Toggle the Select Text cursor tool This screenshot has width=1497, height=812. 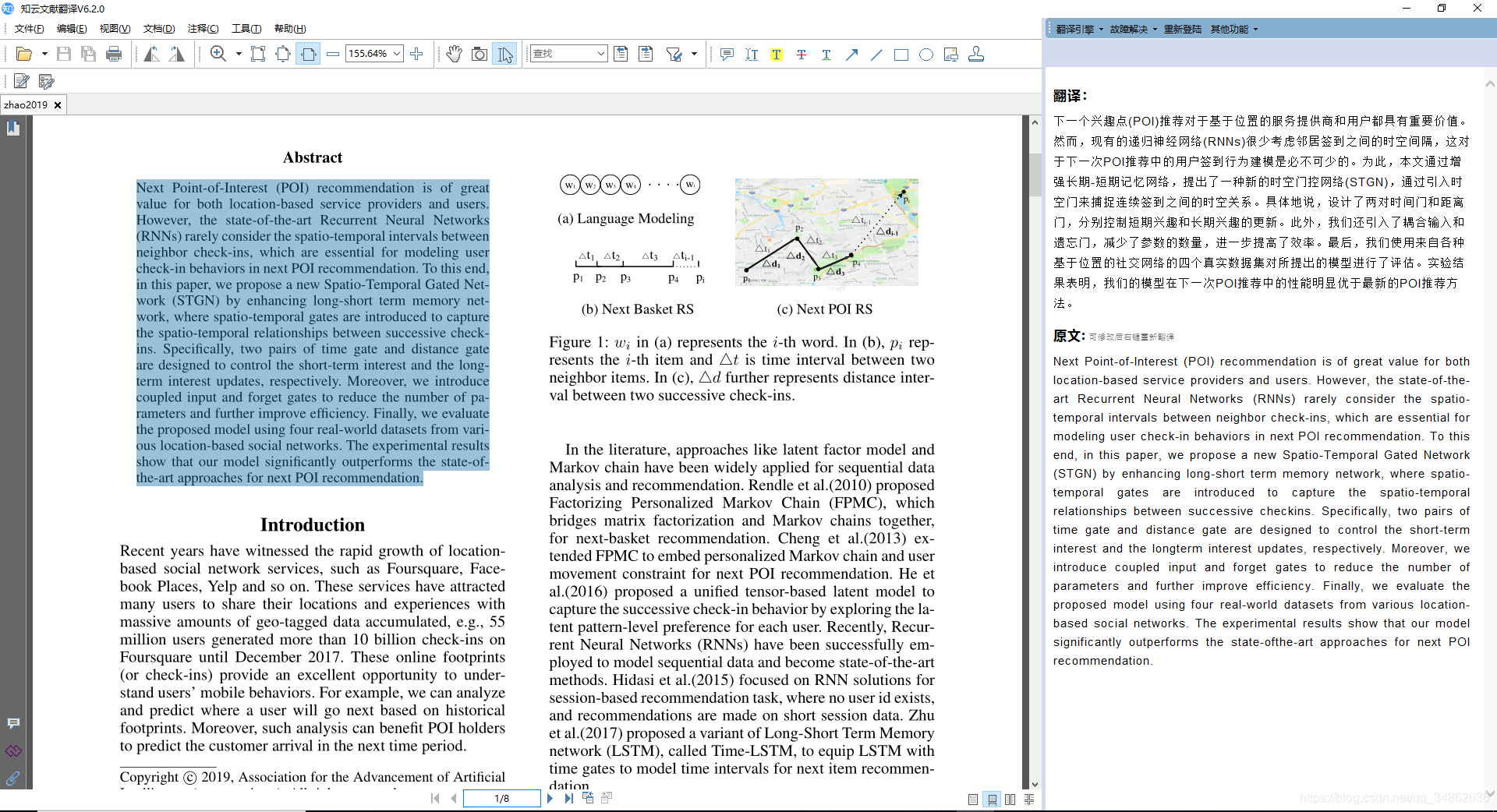[x=505, y=54]
